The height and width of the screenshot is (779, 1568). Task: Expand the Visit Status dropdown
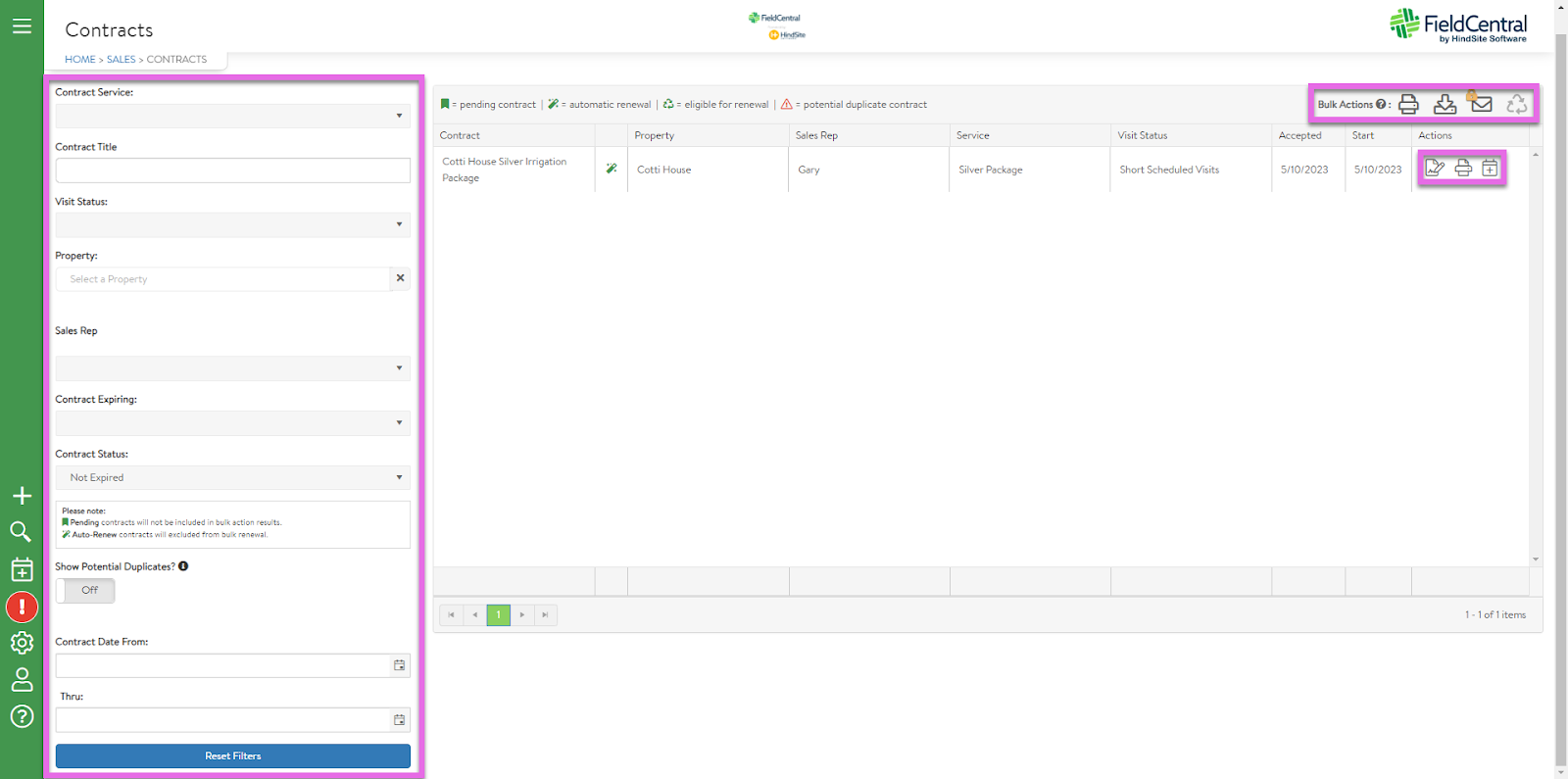(233, 224)
